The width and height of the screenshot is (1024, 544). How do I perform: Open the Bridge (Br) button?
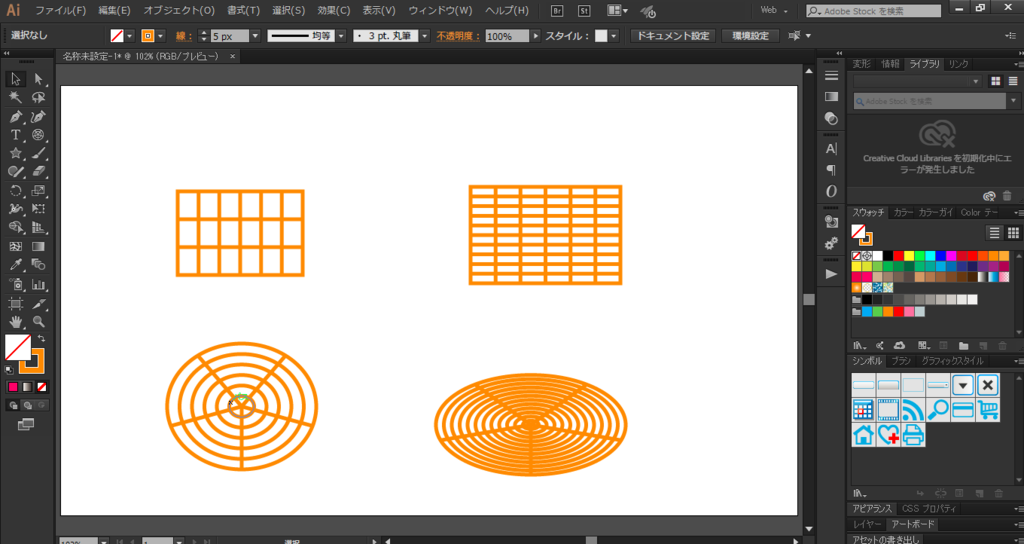point(556,10)
